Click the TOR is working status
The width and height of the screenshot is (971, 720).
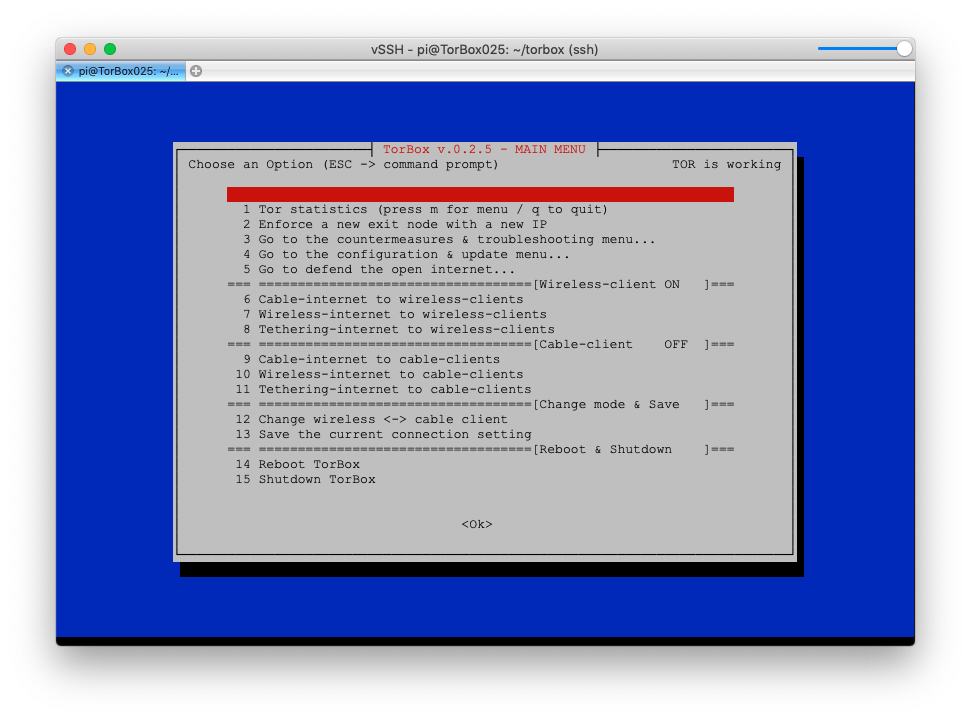click(x=726, y=164)
